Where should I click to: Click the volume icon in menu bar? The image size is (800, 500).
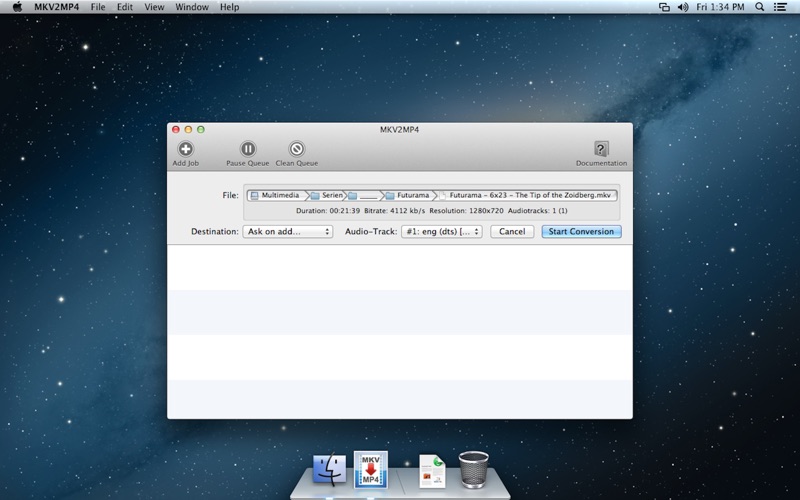click(x=683, y=7)
